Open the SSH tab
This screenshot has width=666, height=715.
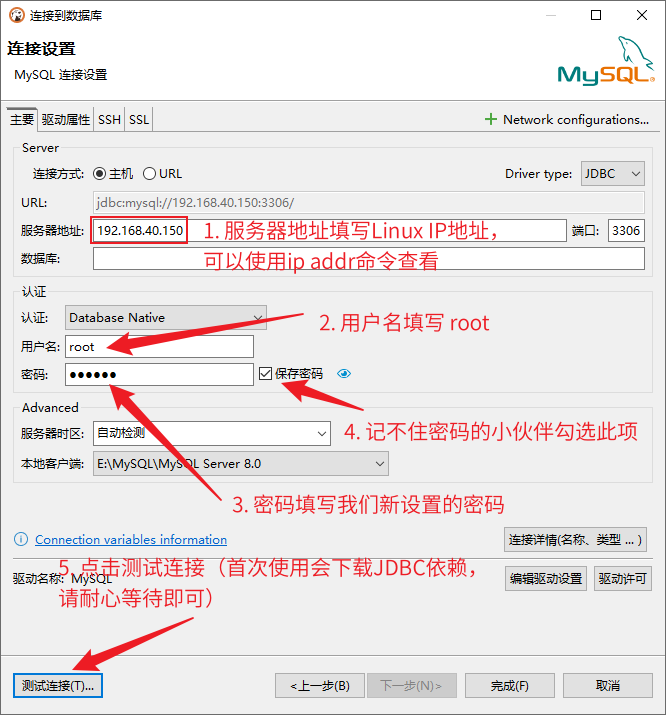(109, 119)
